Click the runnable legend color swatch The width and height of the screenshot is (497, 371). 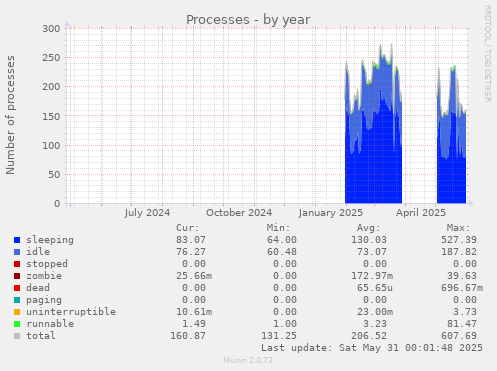[17, 324]
